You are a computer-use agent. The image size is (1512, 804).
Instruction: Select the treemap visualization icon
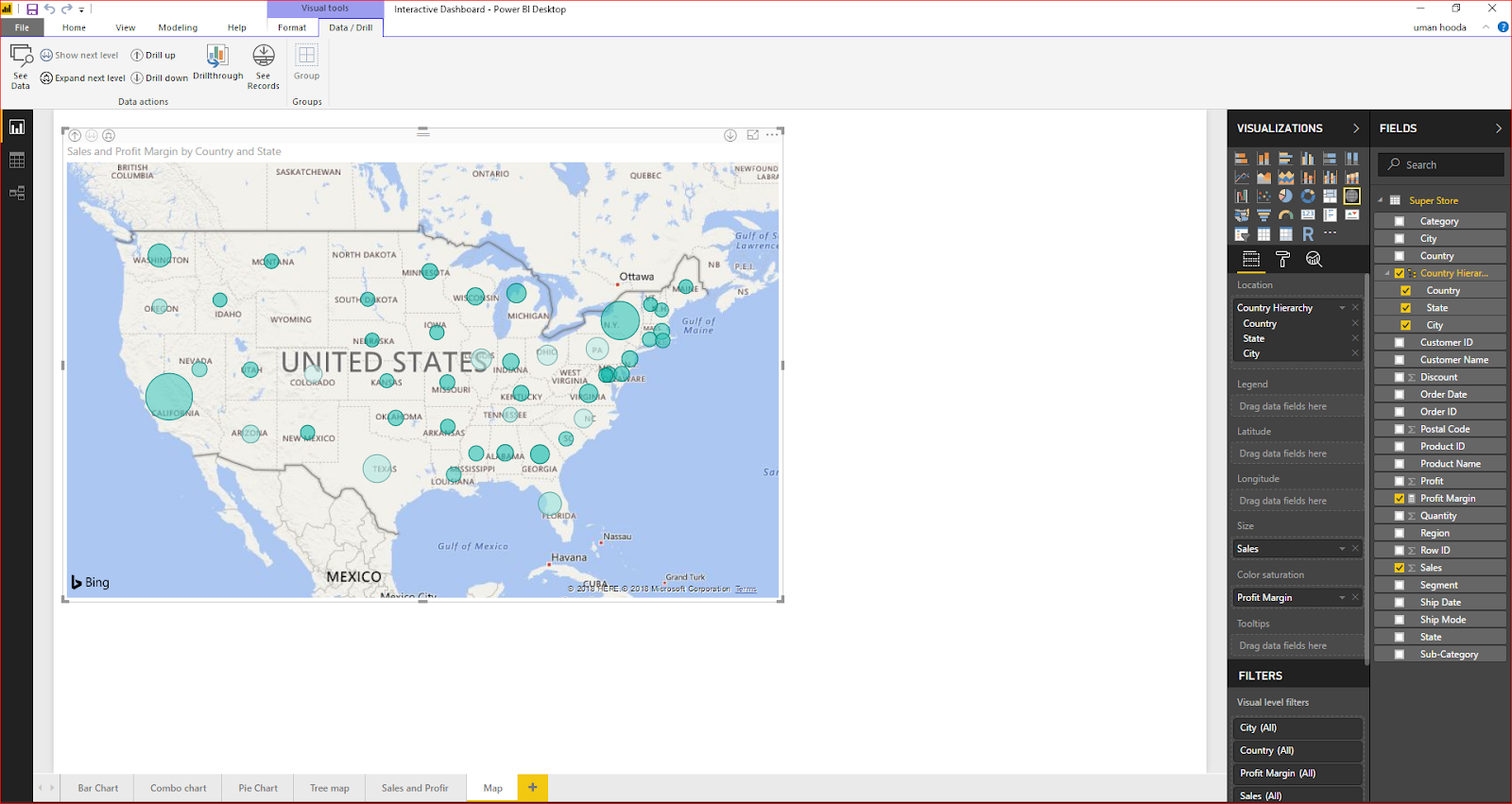click(1331, 197)
